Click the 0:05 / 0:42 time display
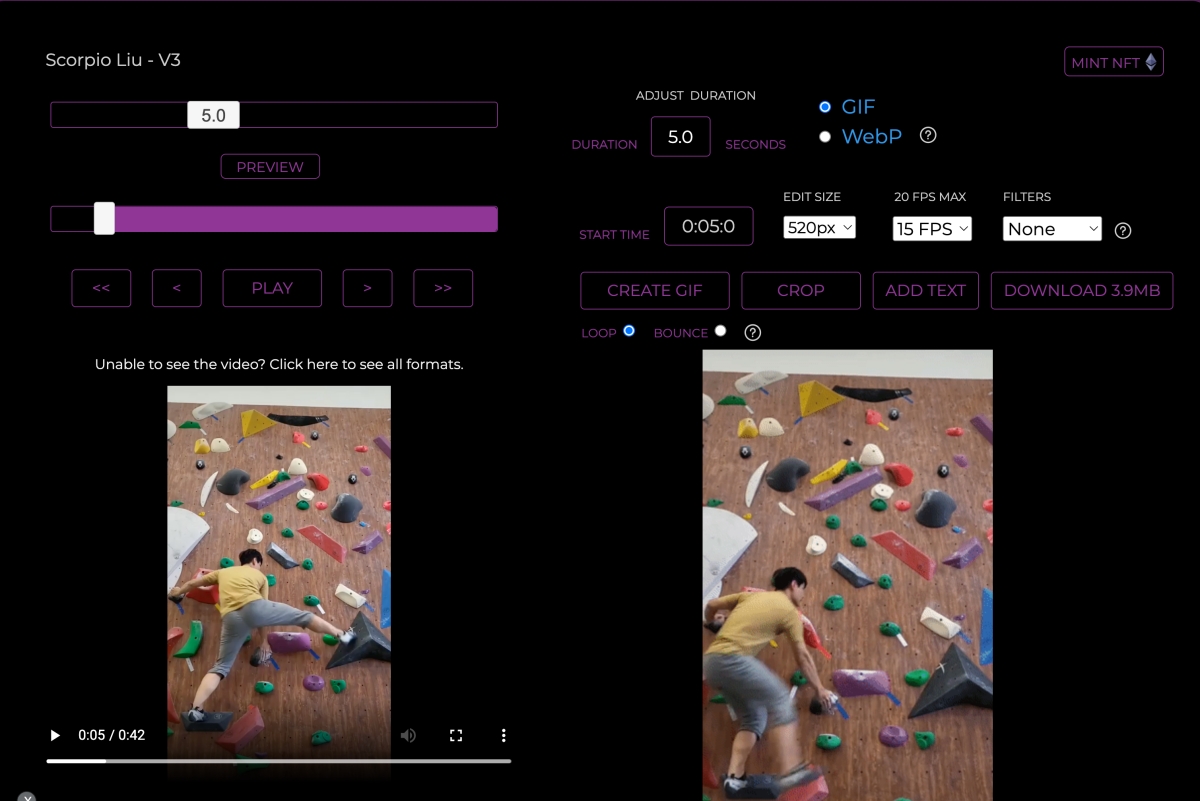Image resolution: width=1200 pixels, height=801 pixels. 112,735
